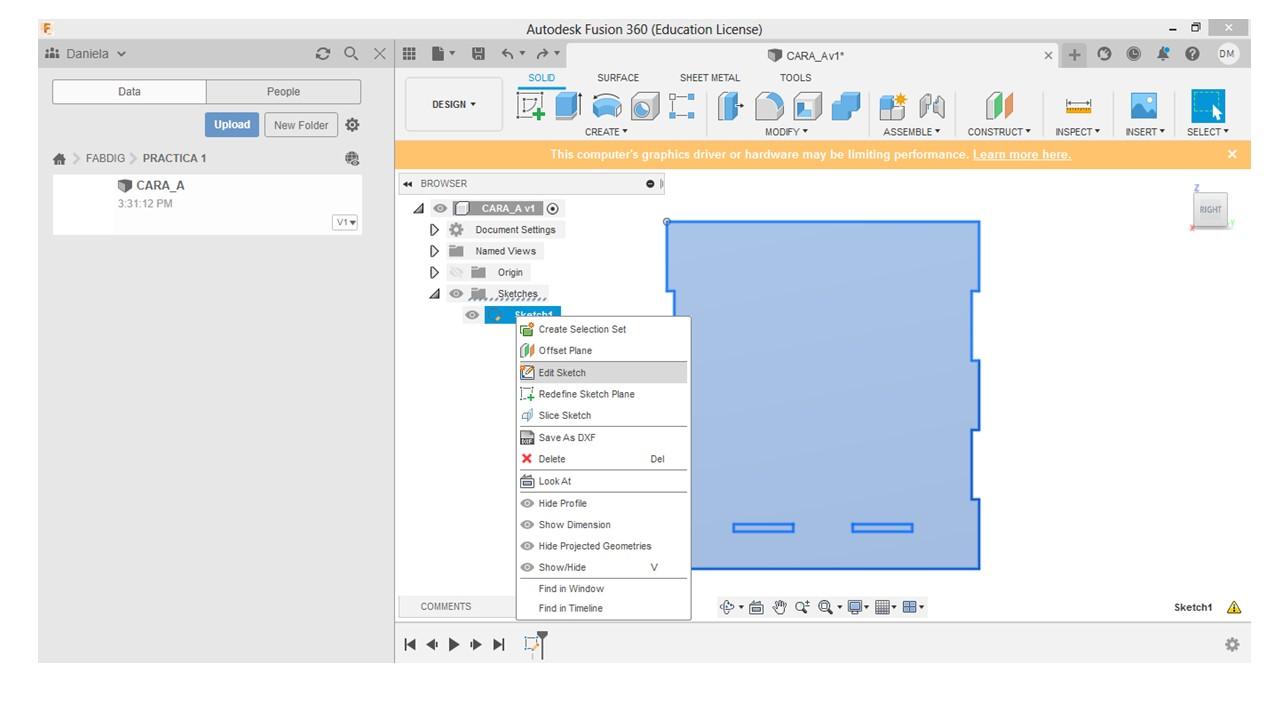
Task: Switch to the People tab
Action: pos(283,92)
